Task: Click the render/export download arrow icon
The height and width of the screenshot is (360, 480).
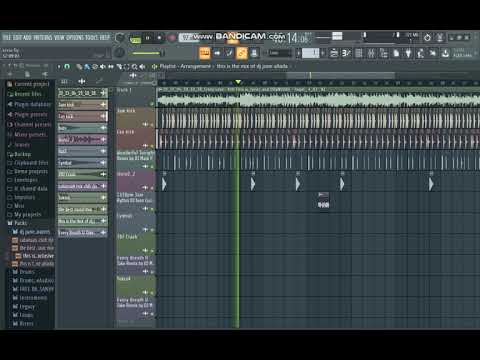Action: click(x=445, y=53)
